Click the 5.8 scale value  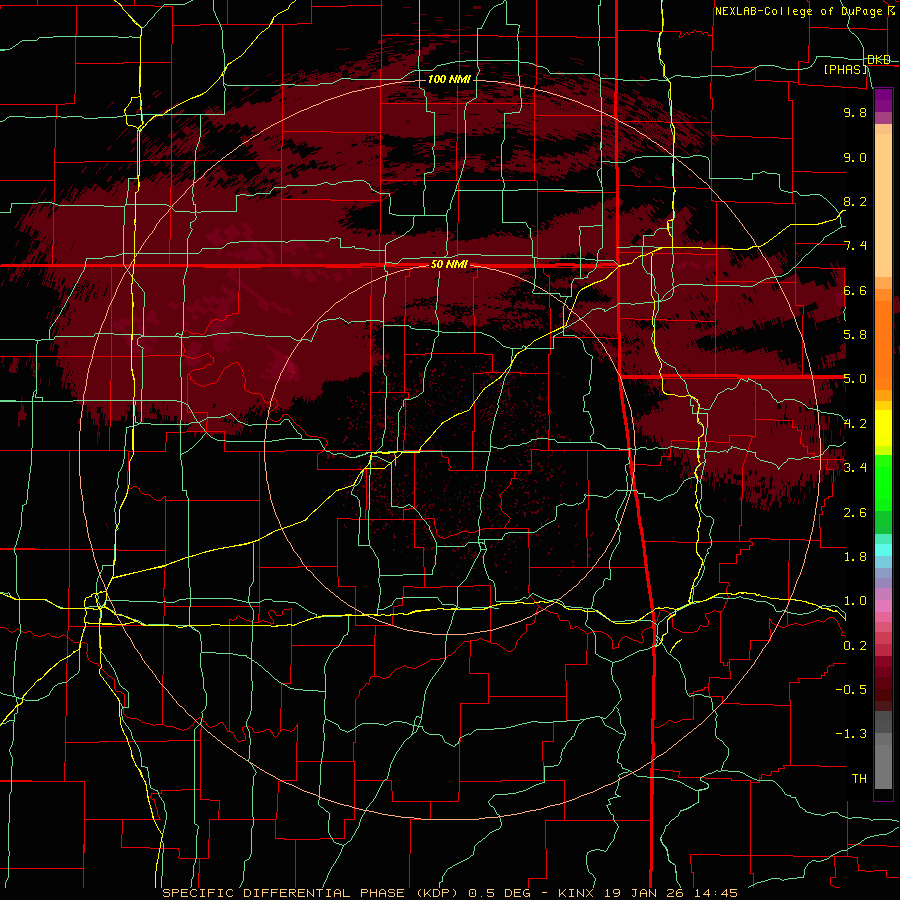click(x=855, y=335)
